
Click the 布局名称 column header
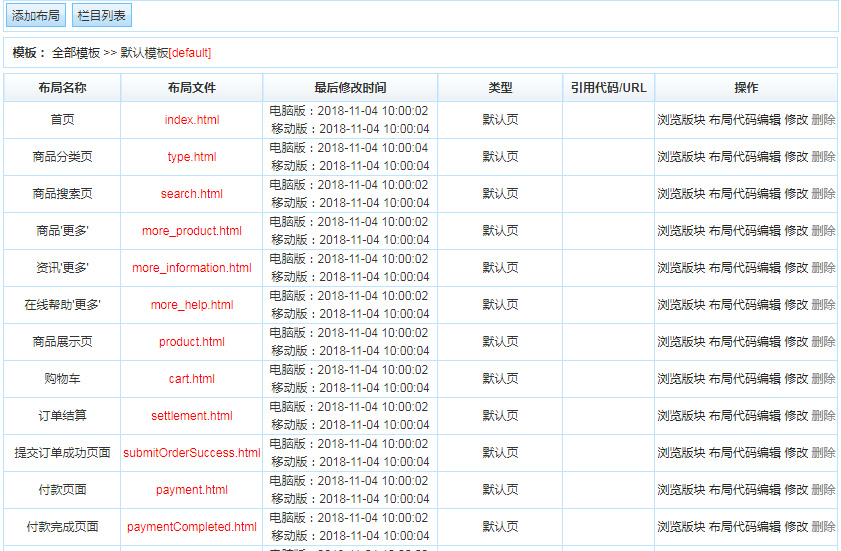pyautogui.click(x=62, y=87)
